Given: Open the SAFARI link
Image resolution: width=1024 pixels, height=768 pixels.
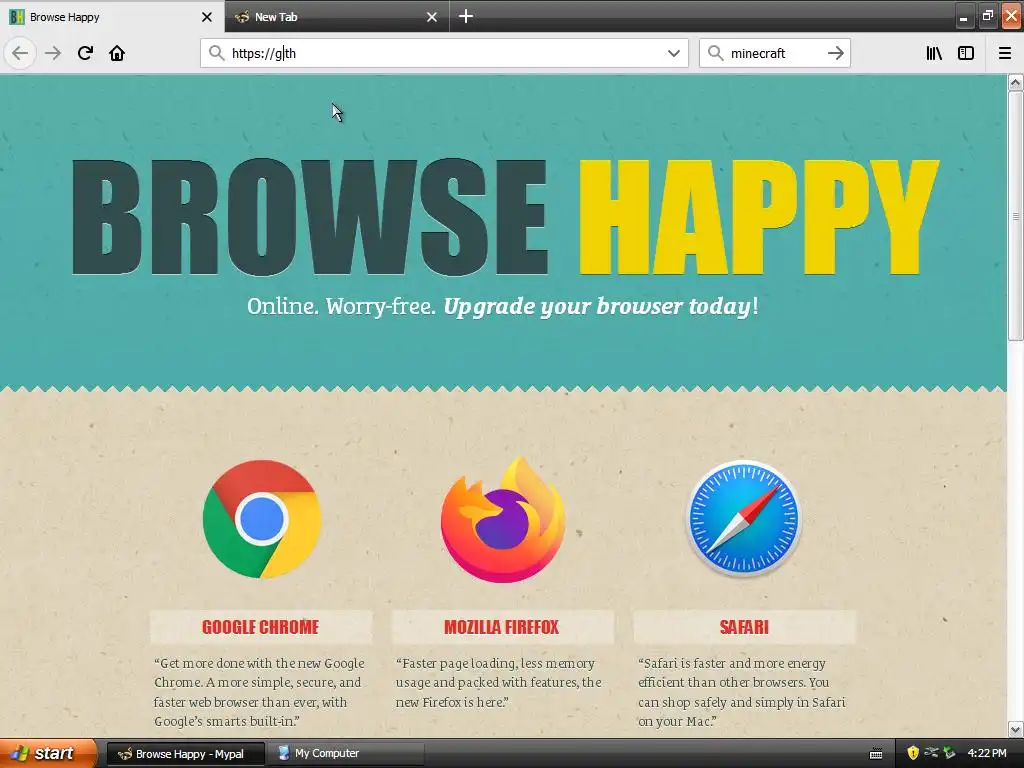Looking at the screenshot, I should [x=744, y=627].
